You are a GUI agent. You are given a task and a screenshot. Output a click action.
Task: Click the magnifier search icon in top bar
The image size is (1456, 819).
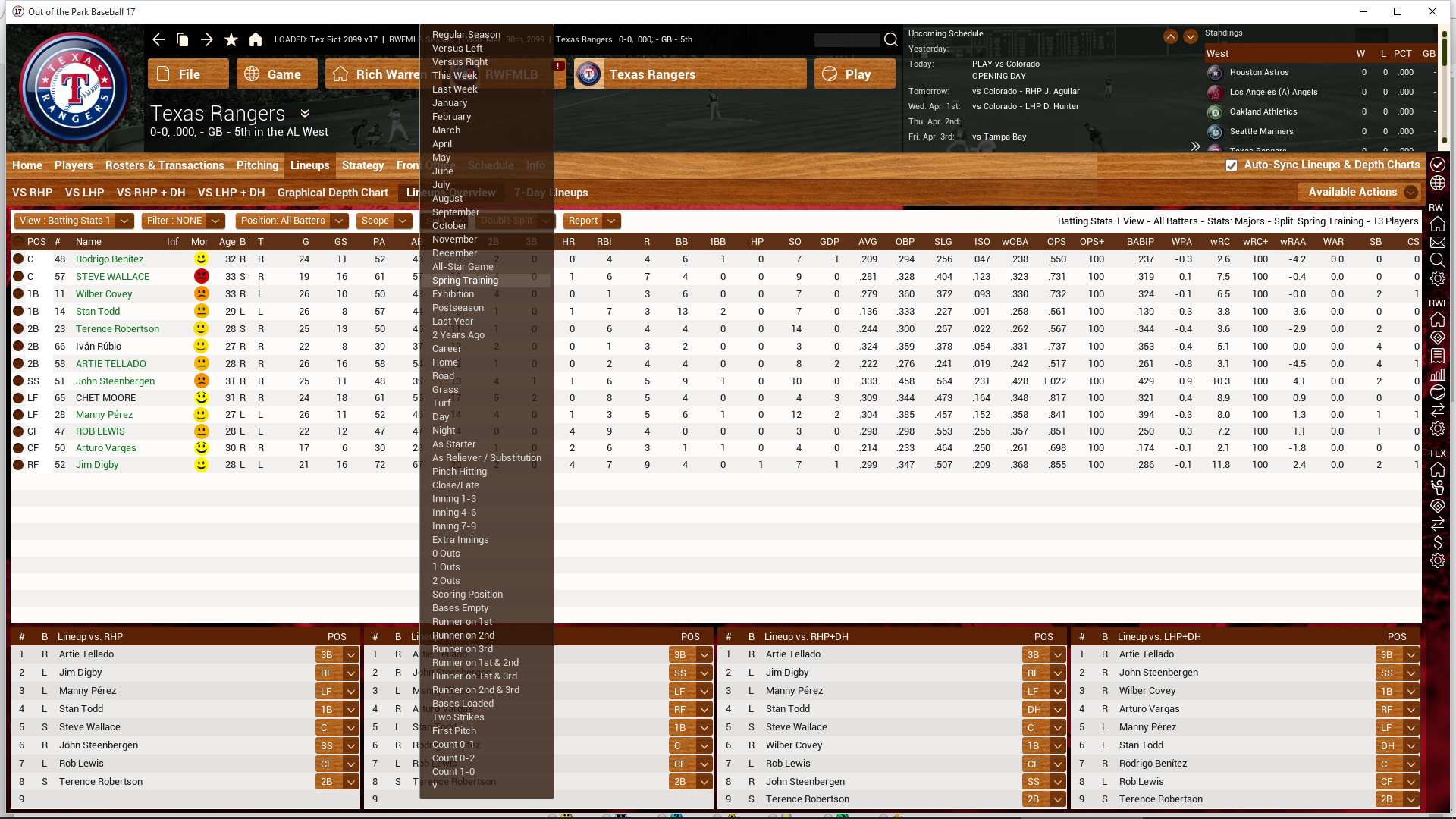click(891, 39)
